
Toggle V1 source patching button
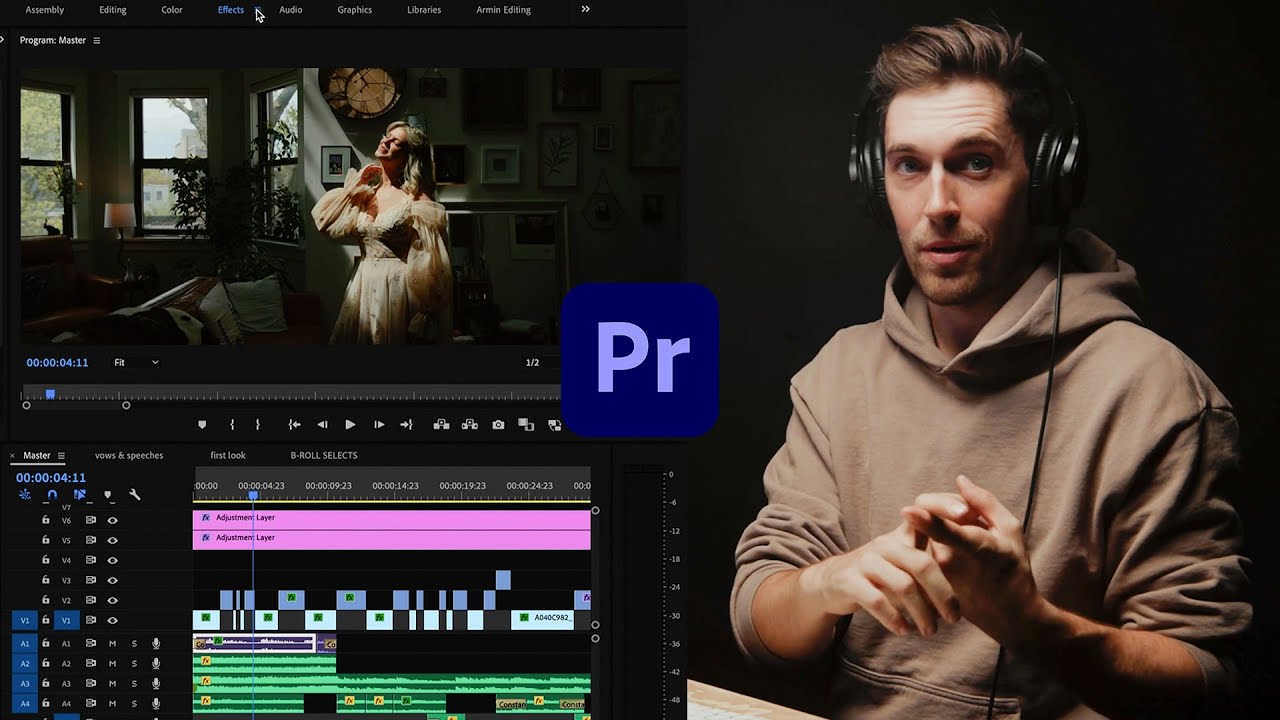click(x=26, y=620)
